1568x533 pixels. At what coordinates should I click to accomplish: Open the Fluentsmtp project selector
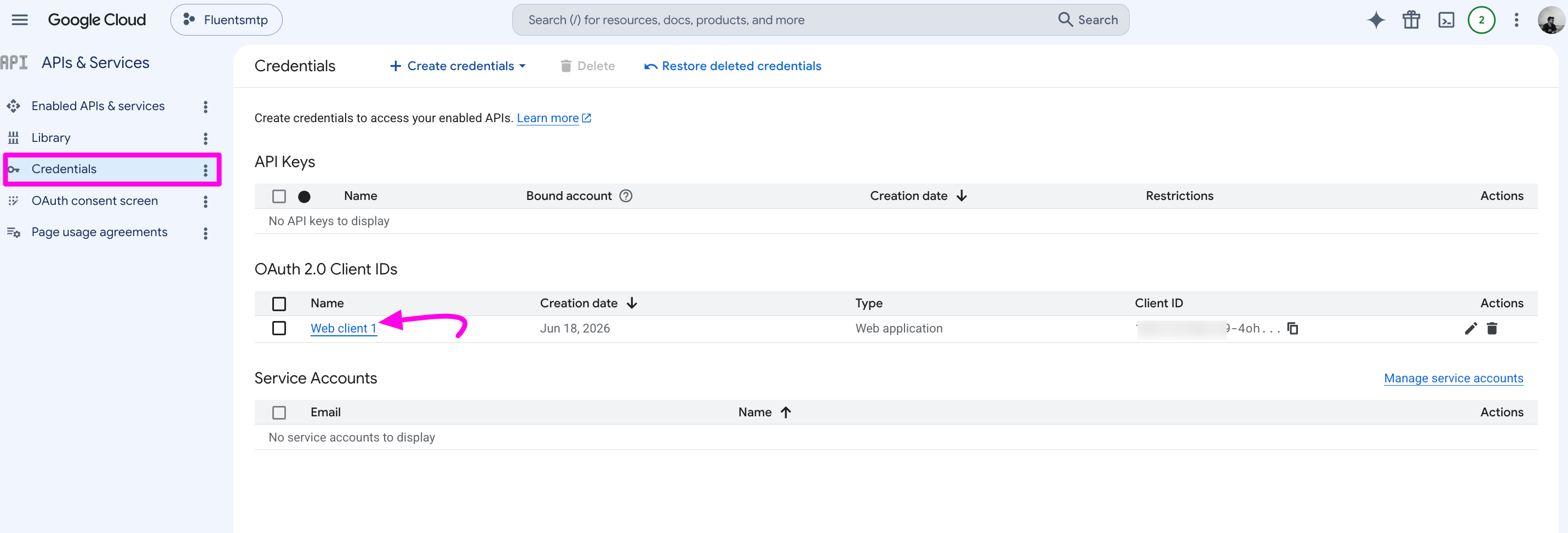click(x=226, y=20)
